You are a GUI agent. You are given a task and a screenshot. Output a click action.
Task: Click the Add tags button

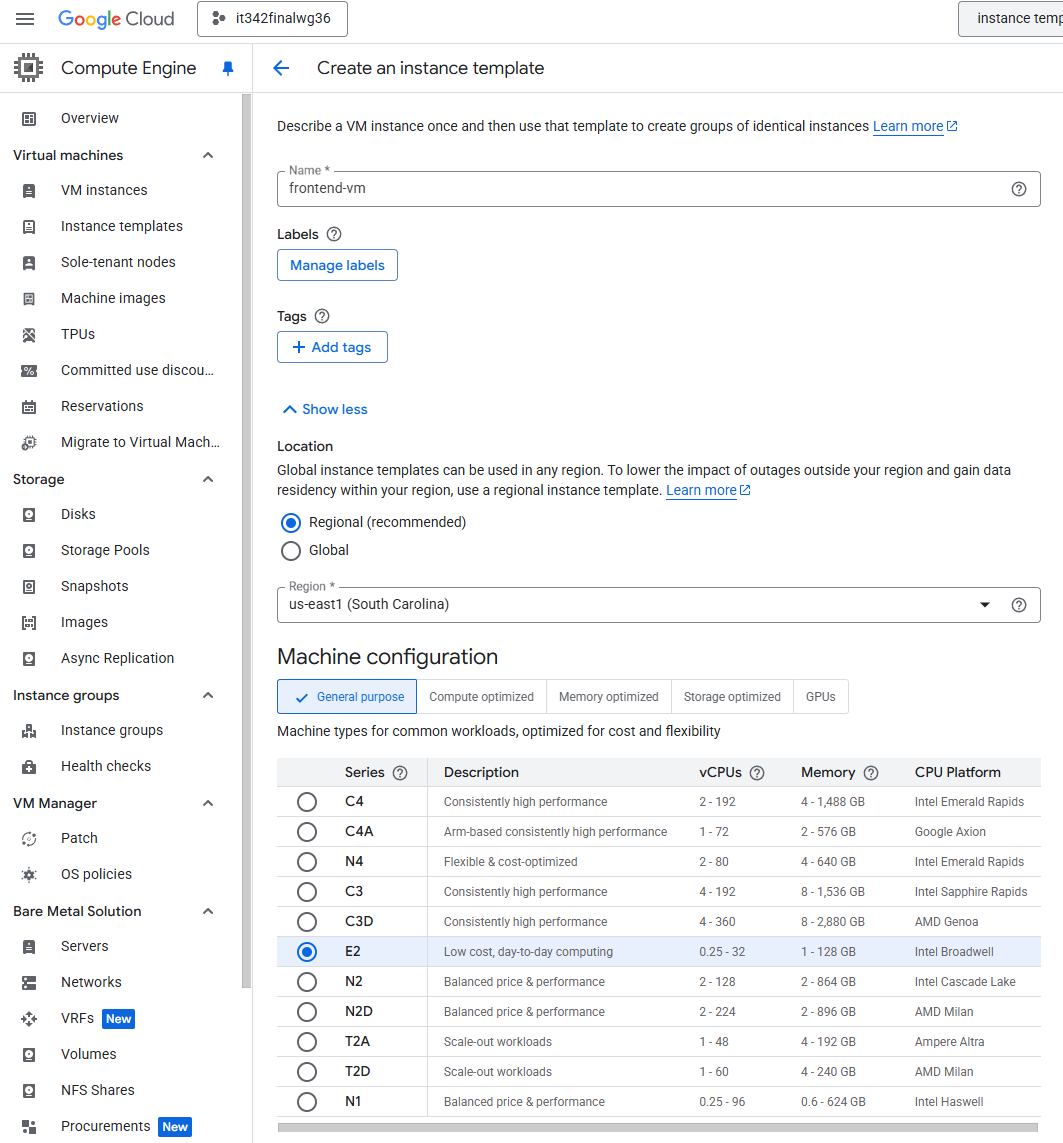pyautogui.click(x=332, y=347)
